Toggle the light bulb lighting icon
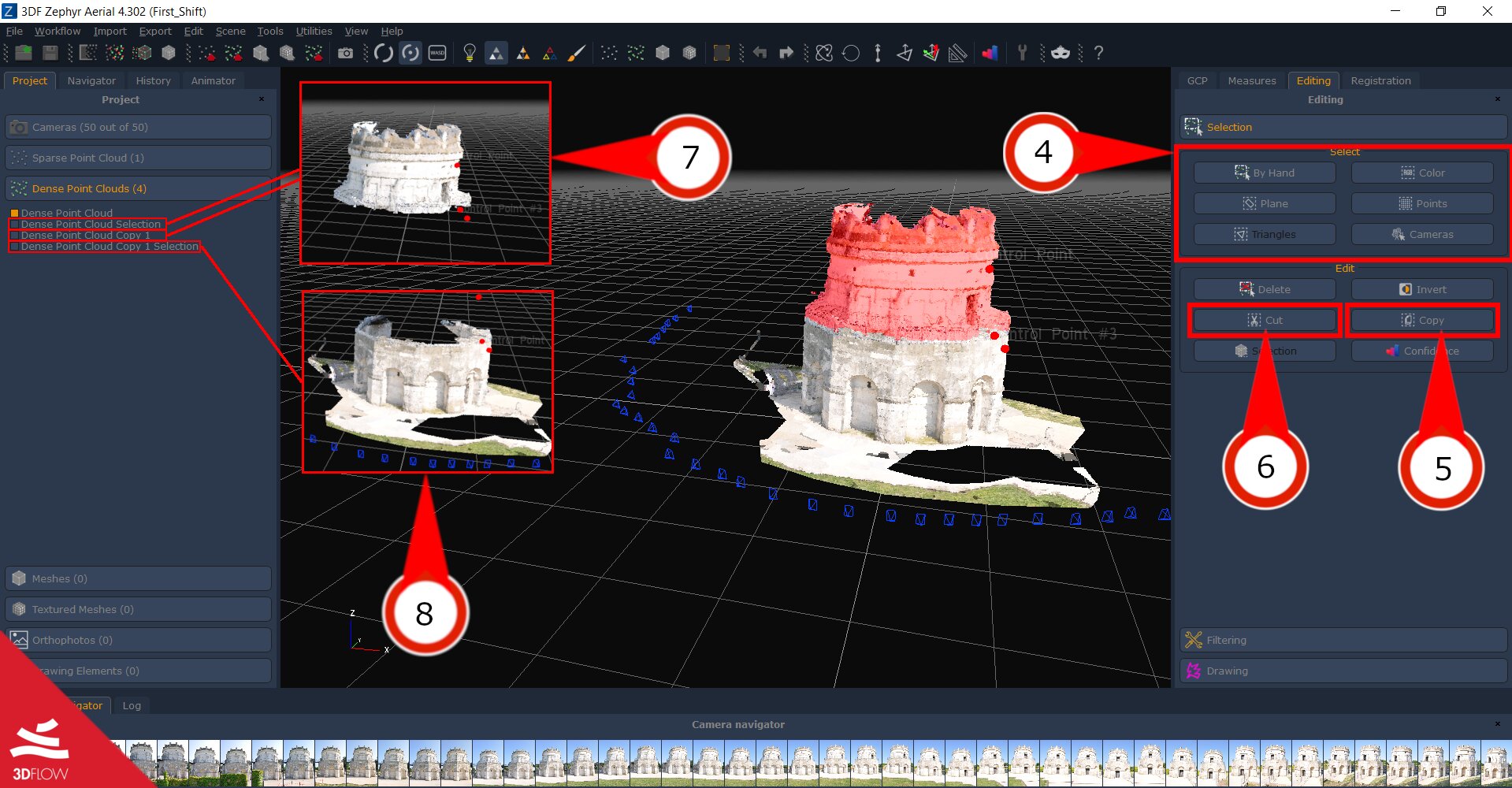 click(x=470, y=53)
